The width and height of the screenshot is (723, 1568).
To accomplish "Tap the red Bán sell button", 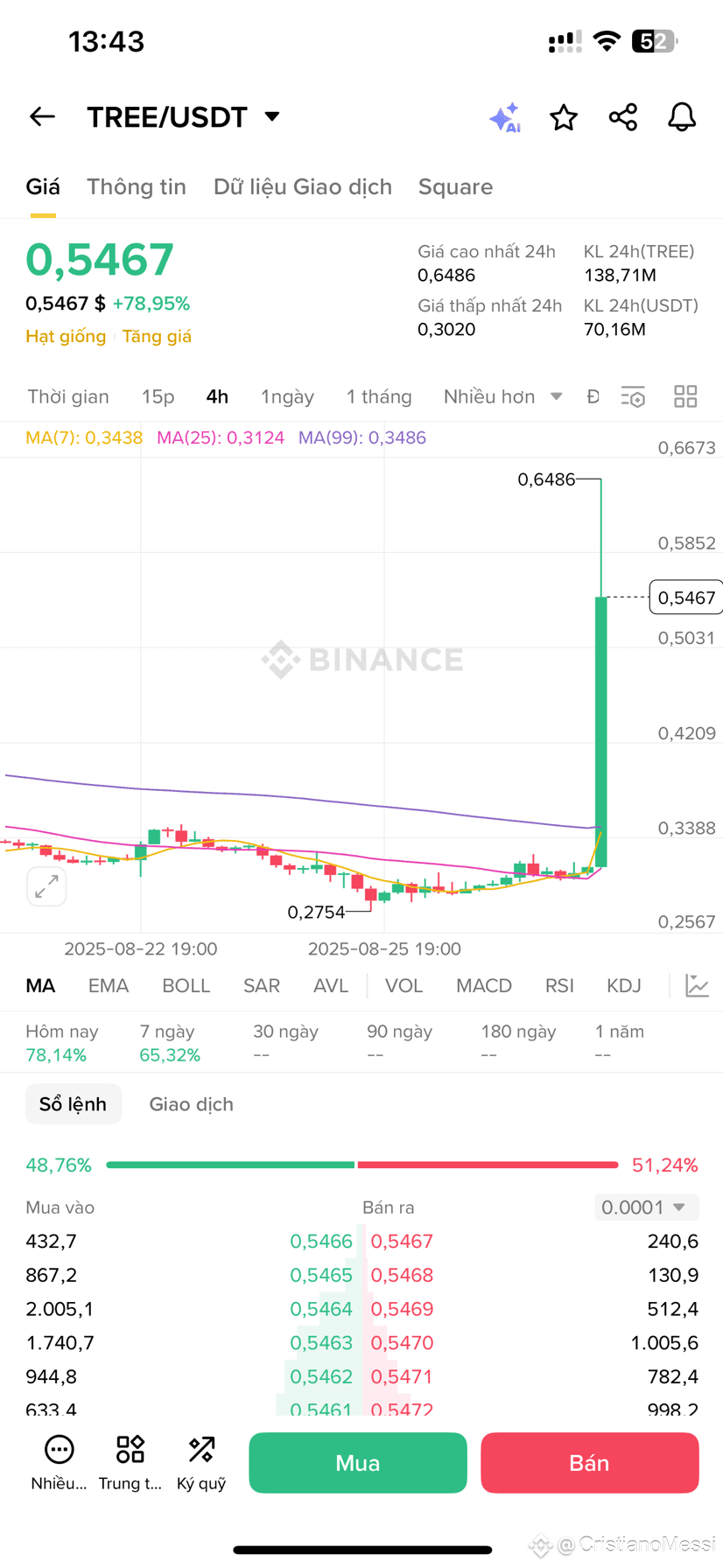I will point(589,1463).
